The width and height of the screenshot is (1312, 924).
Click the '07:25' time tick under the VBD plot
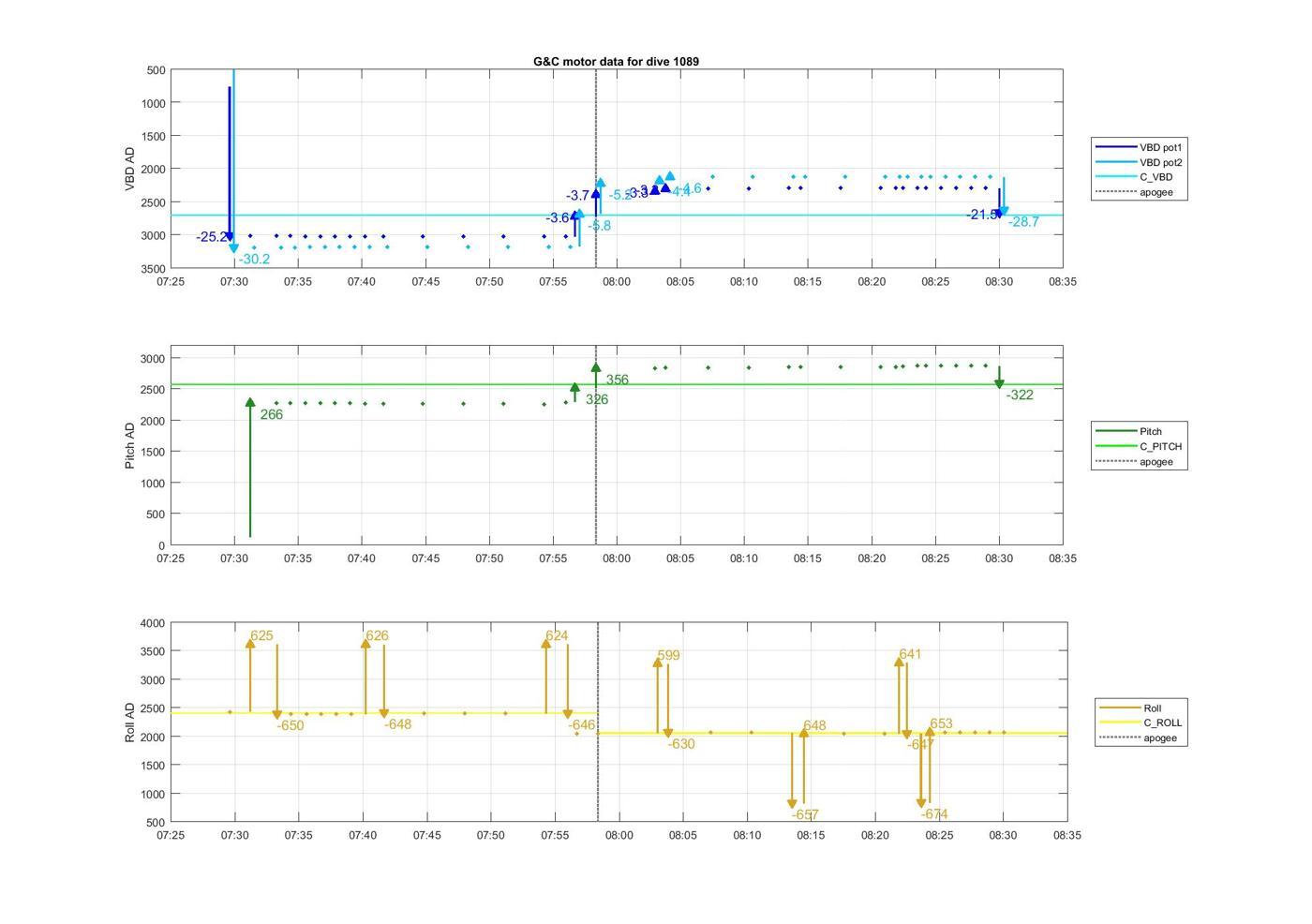tap(171, 281)
